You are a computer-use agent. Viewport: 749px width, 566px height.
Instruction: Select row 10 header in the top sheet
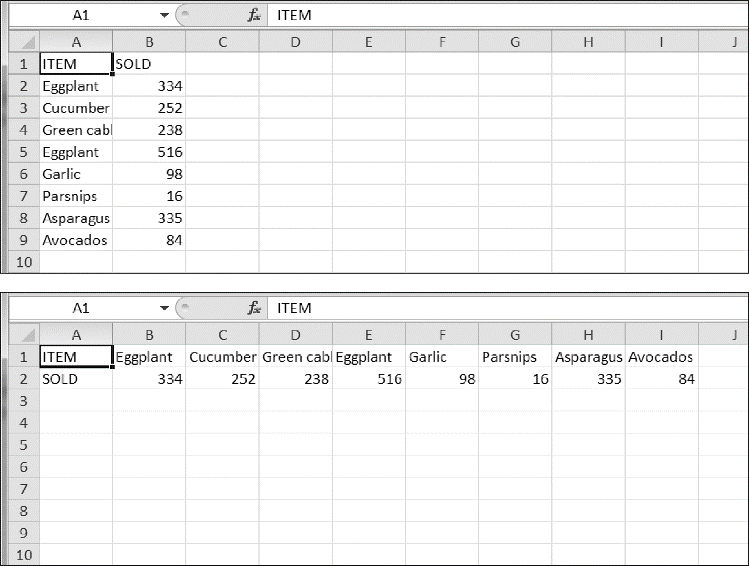click(24, 262)
